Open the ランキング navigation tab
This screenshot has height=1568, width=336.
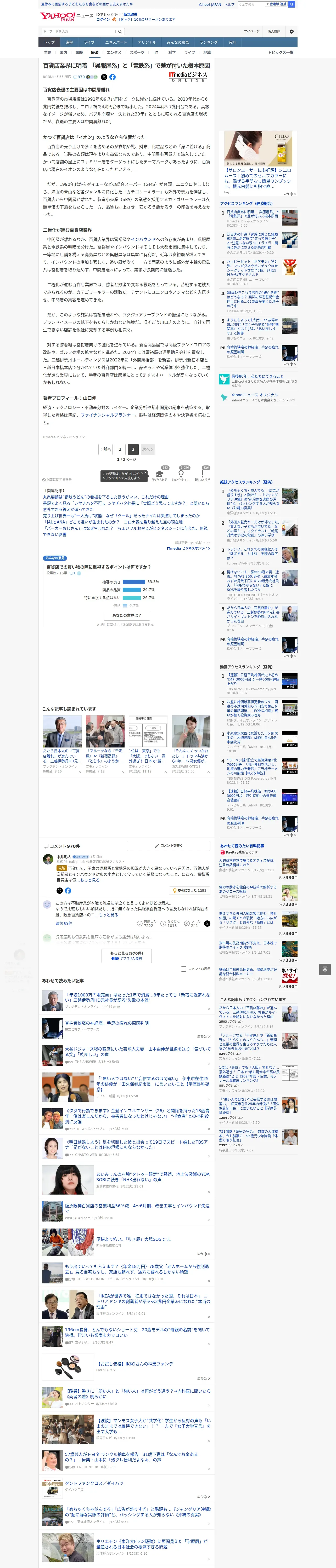point(209,43)
